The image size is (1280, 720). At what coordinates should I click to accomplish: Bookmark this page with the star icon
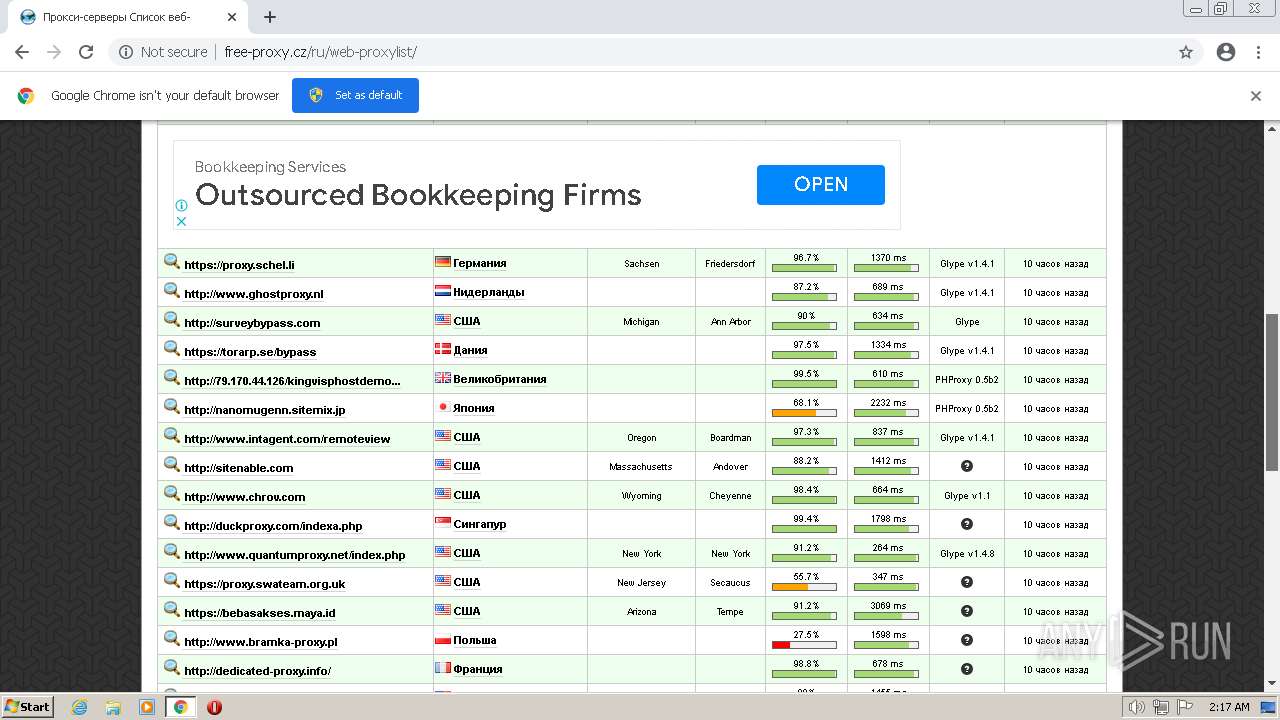(1186, 52)
